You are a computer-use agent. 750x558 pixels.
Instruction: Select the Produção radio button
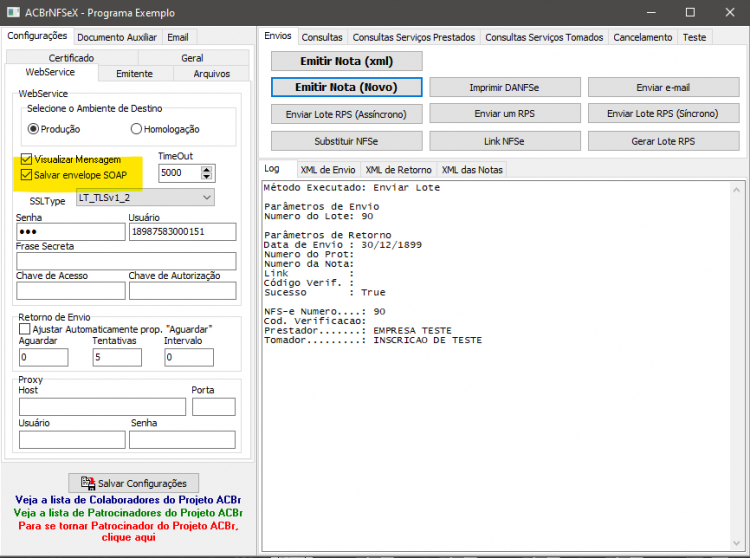point(33,129)
